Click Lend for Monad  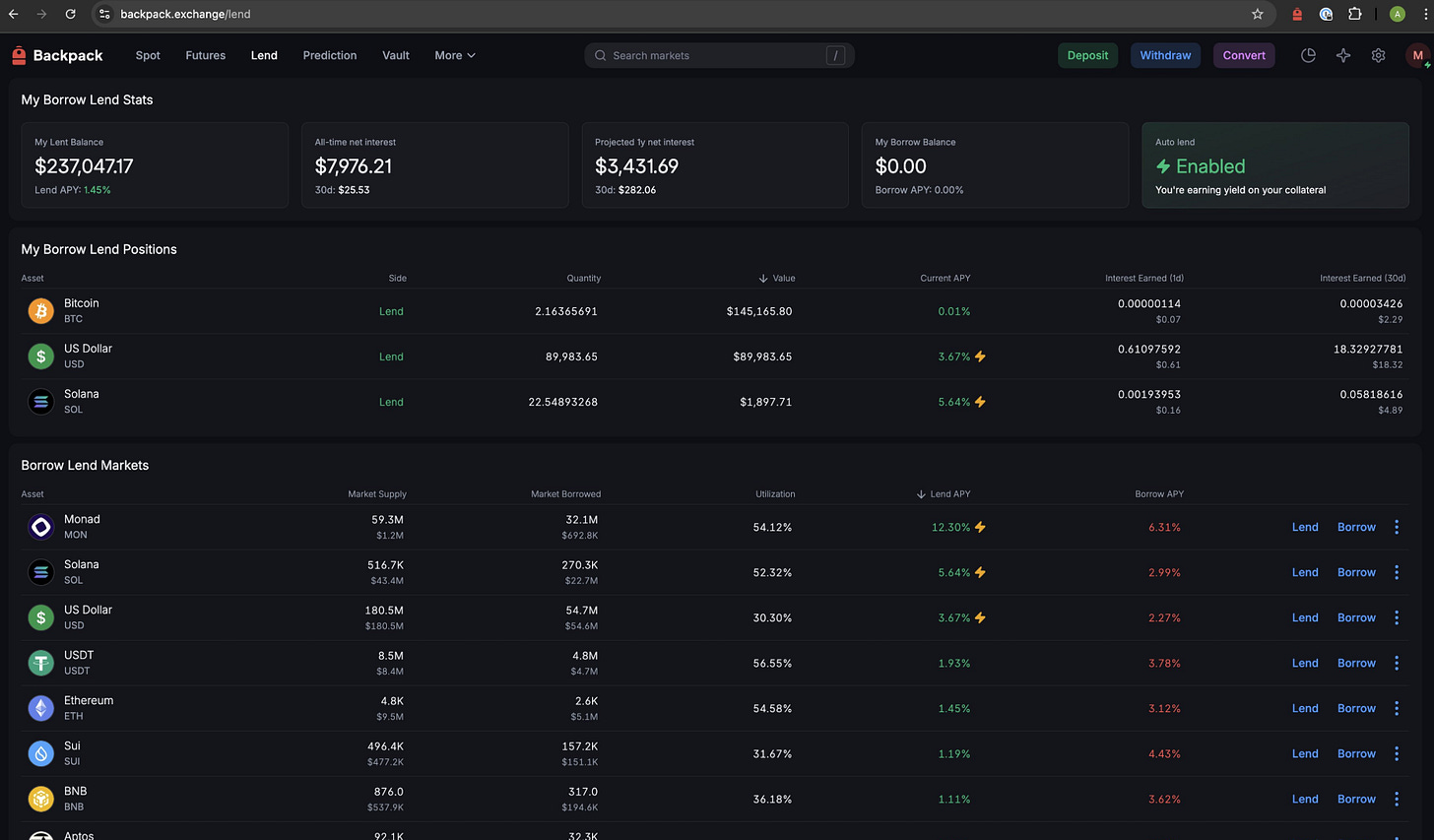(1305, 527)
